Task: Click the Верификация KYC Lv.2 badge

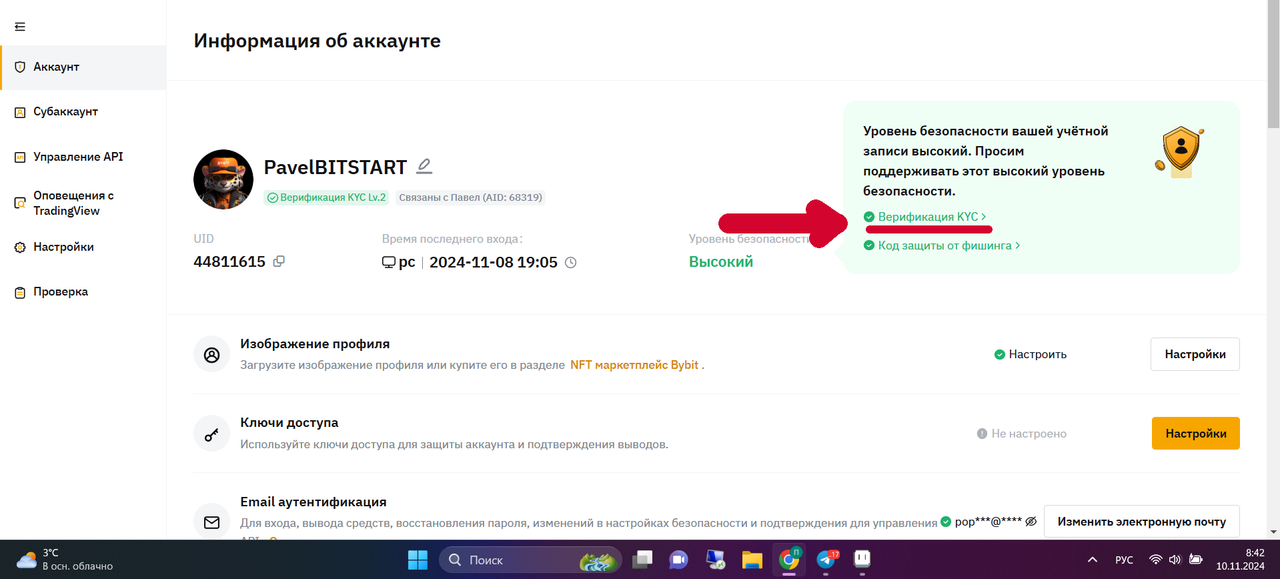Action: pyautogui.click(x=326, y=198)
